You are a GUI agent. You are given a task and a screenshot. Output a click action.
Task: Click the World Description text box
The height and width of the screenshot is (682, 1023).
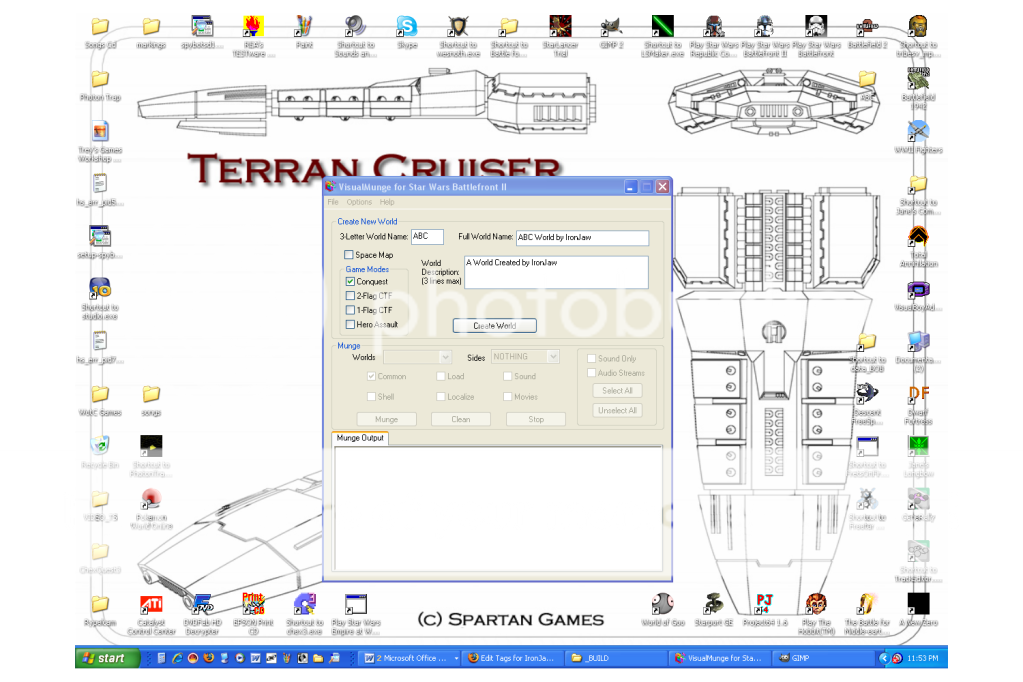click(556, 272)
